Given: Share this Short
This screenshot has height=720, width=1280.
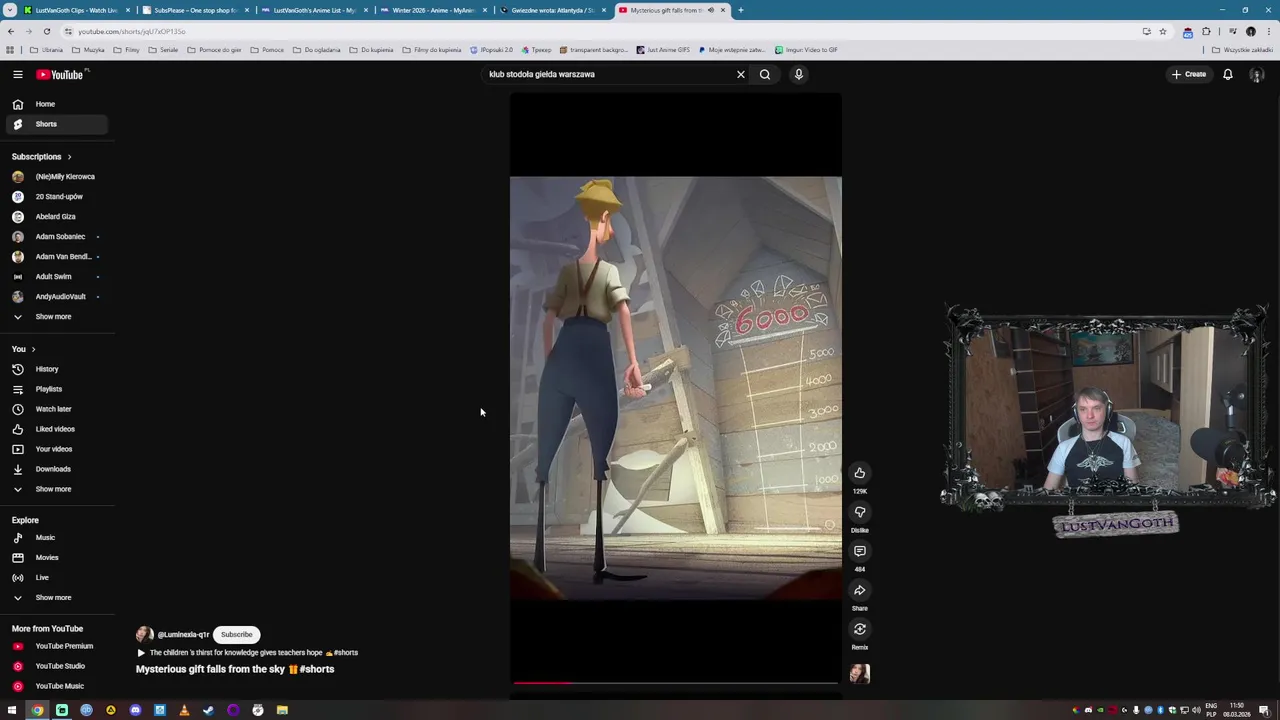Looking at the screenshot, I should (x=859, y=590).
